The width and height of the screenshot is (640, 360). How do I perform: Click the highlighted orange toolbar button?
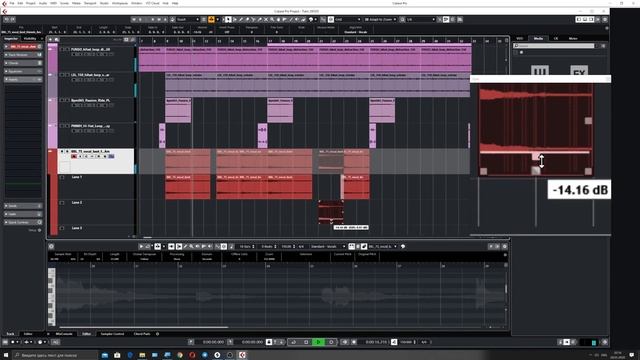pyautogui.click(x=211, y=19)
